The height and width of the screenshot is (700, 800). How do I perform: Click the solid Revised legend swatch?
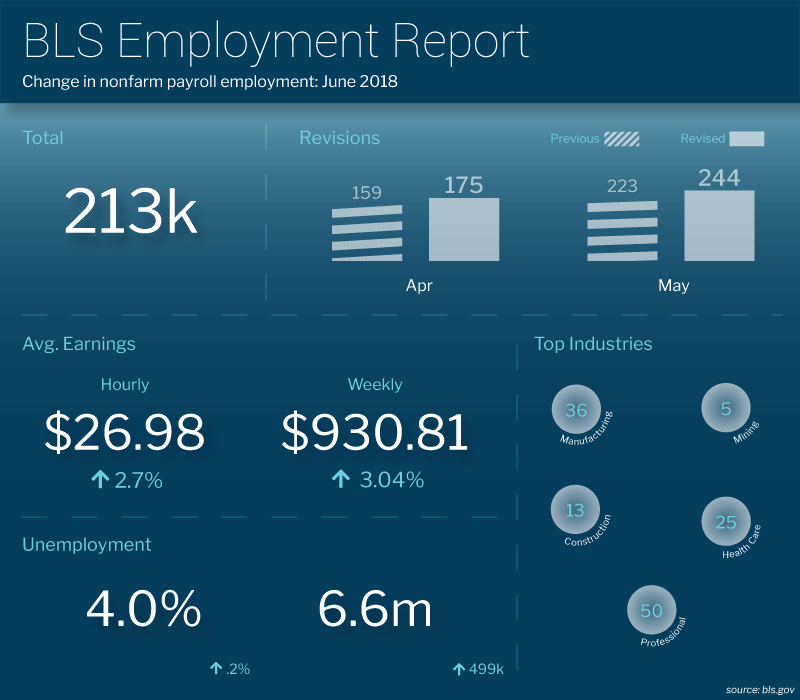pyautogui.click(x=747, y=139)
